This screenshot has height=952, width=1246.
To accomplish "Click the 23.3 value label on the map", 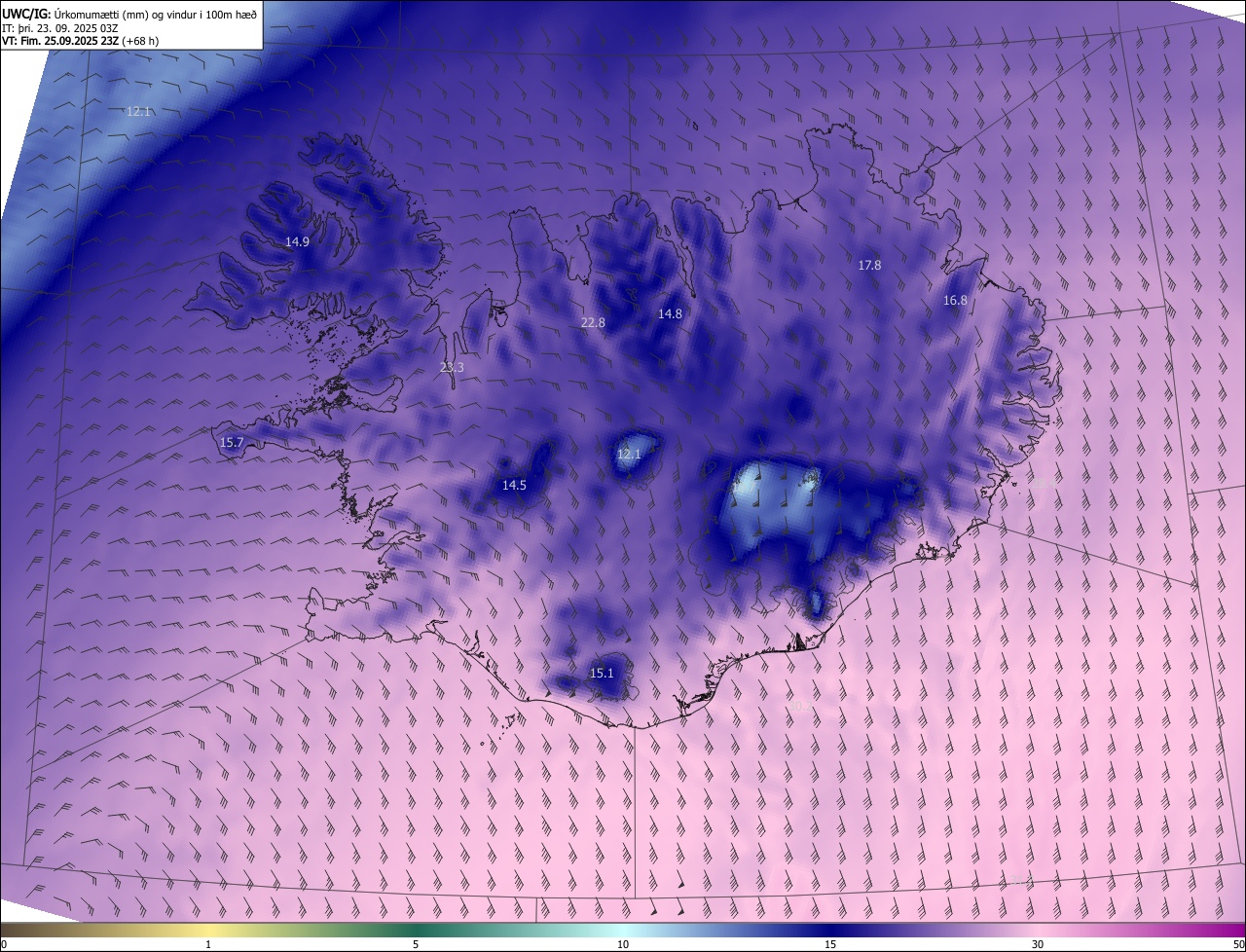I will [x=452, y=367].
